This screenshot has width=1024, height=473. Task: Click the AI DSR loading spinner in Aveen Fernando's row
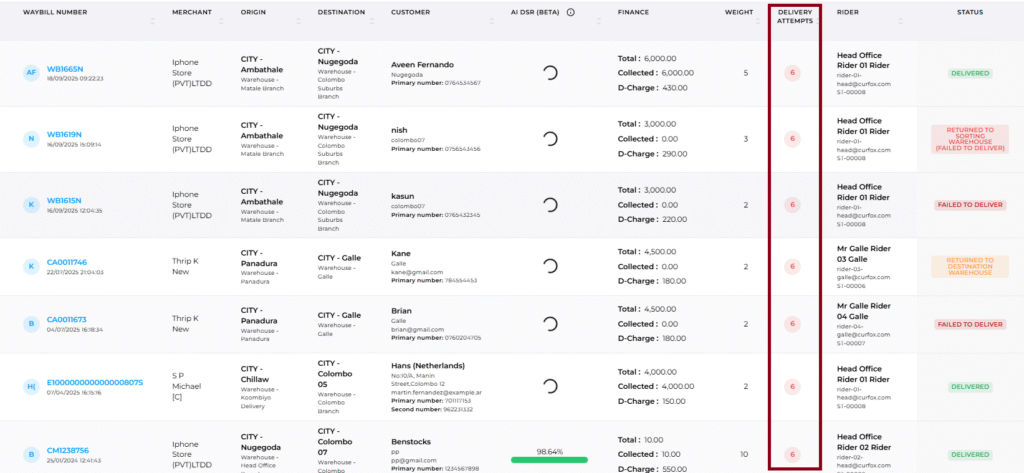click(549, 73)
